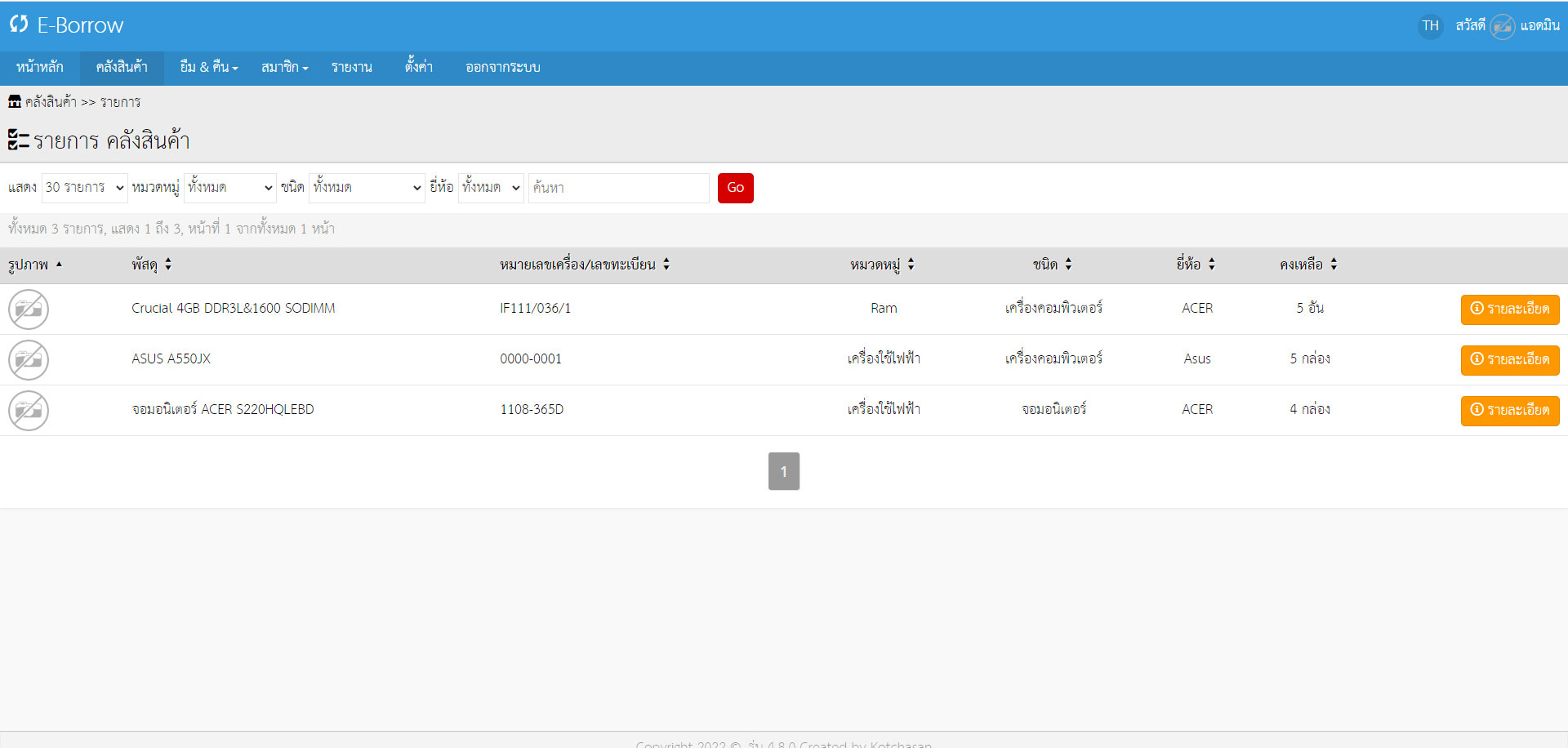Sort by the หมวดหมู่ column header
The width and height of the screenshot is (1568, 748).
881,265
